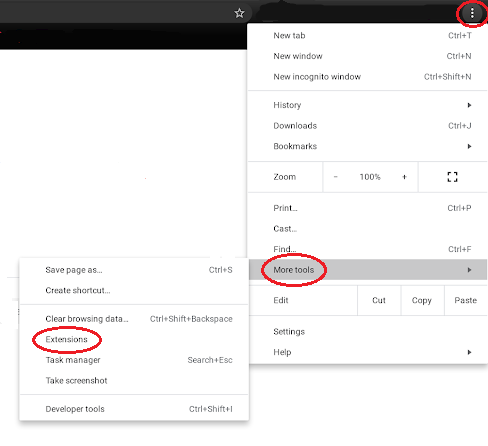Select Cast... menu entry
This screenshot has width=488, height=446.
[367, 229]
